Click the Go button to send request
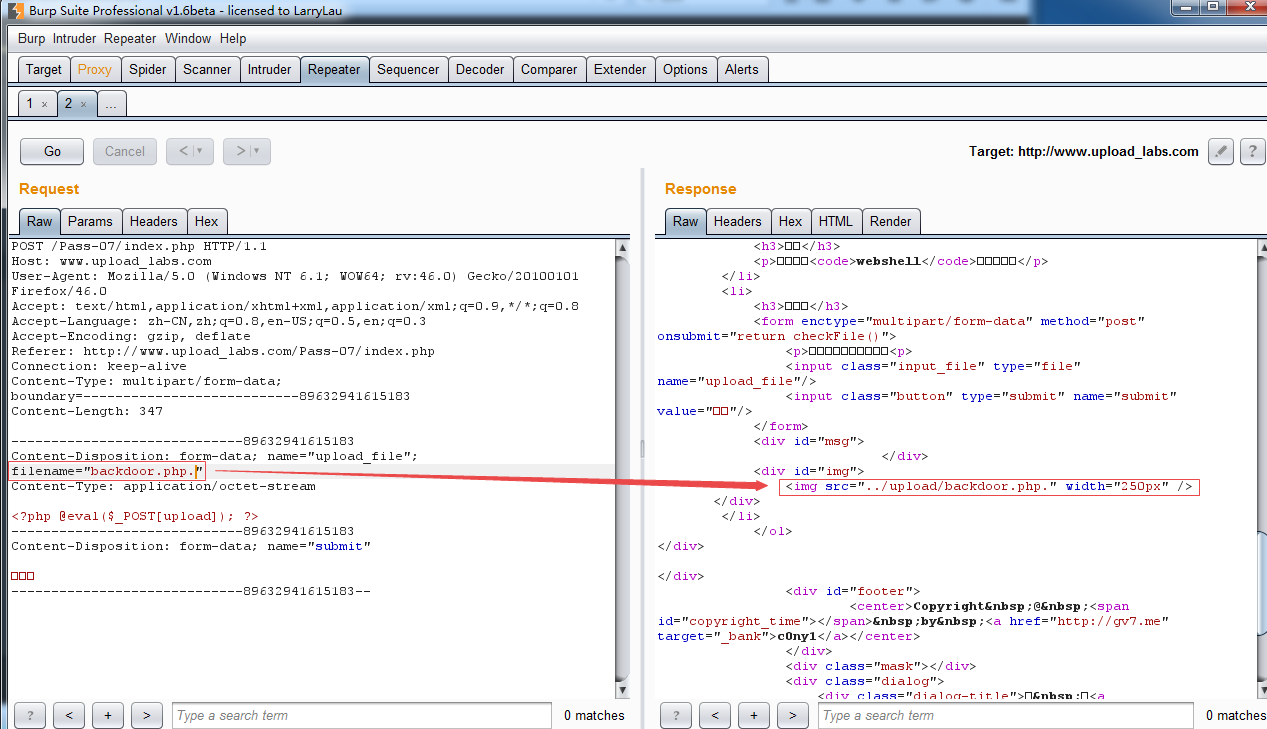Image resolution: width=1267 pixels, height=729 pixels. pyautogui.click(x=52, y=151)
